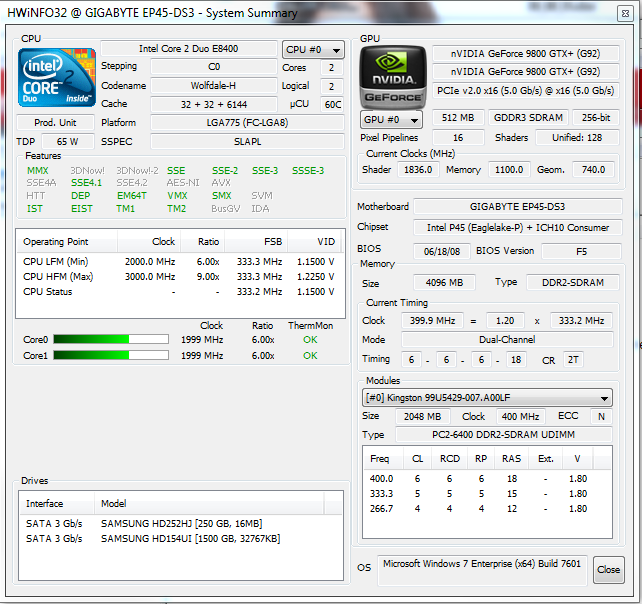Close the System Summary window with X
The width and height of the screenshot is (642, 604).
[x=625, y=14]
